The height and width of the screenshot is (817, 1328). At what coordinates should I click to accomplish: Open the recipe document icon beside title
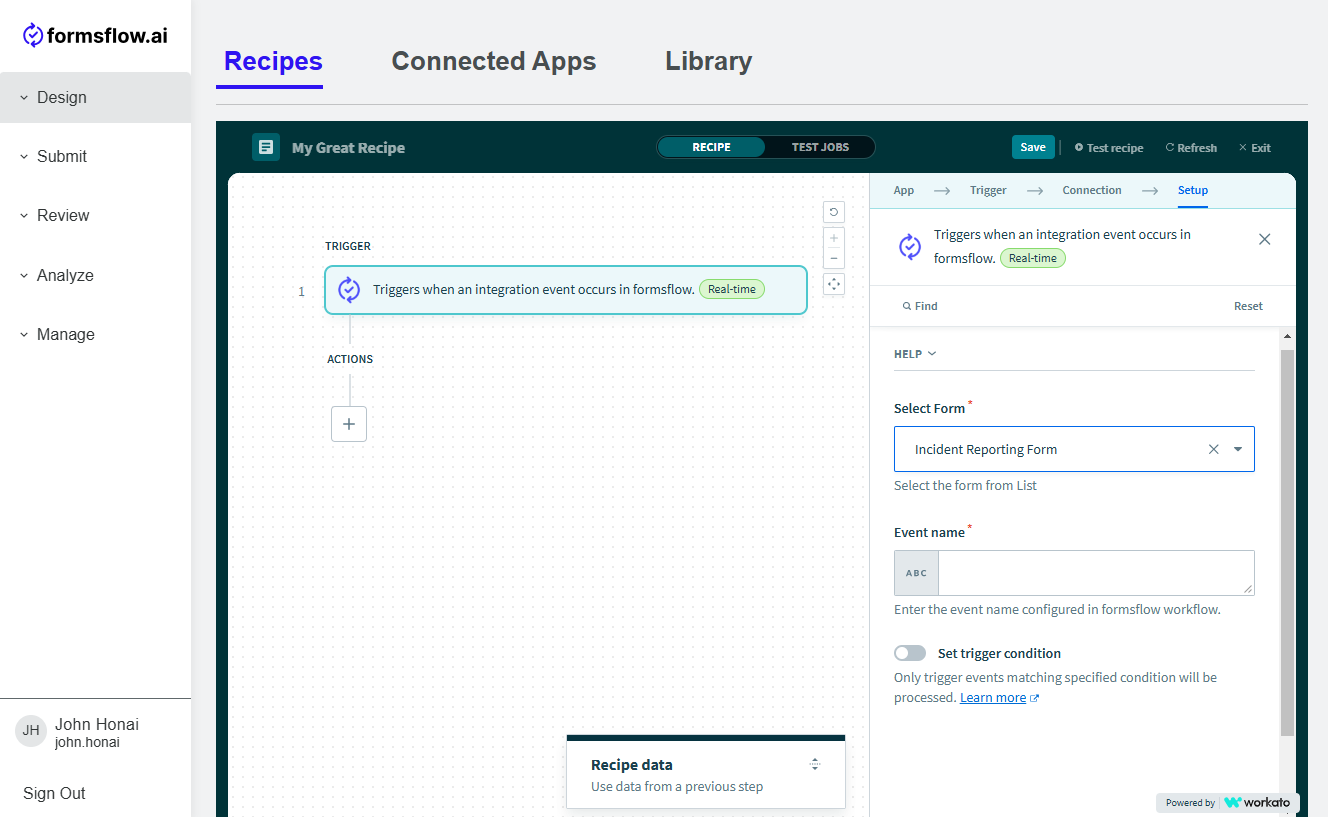click(x=266, y=147)
